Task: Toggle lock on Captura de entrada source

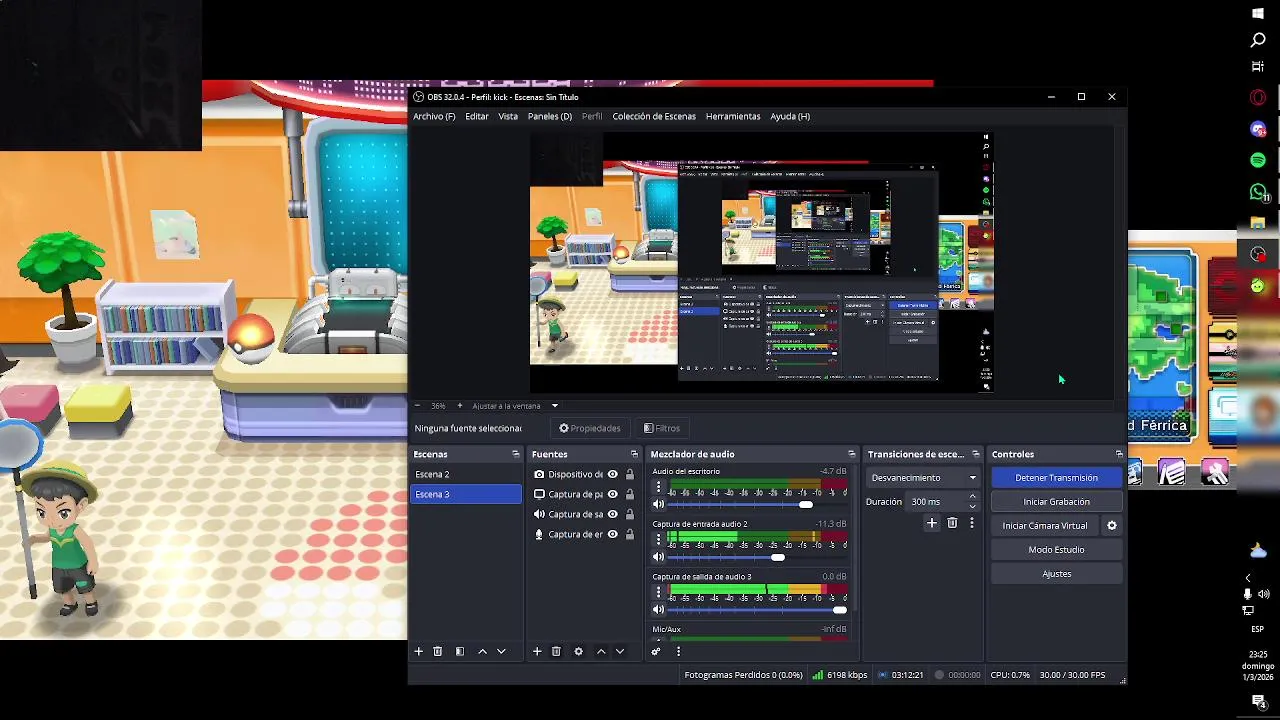Action: (x=630, y=534)
